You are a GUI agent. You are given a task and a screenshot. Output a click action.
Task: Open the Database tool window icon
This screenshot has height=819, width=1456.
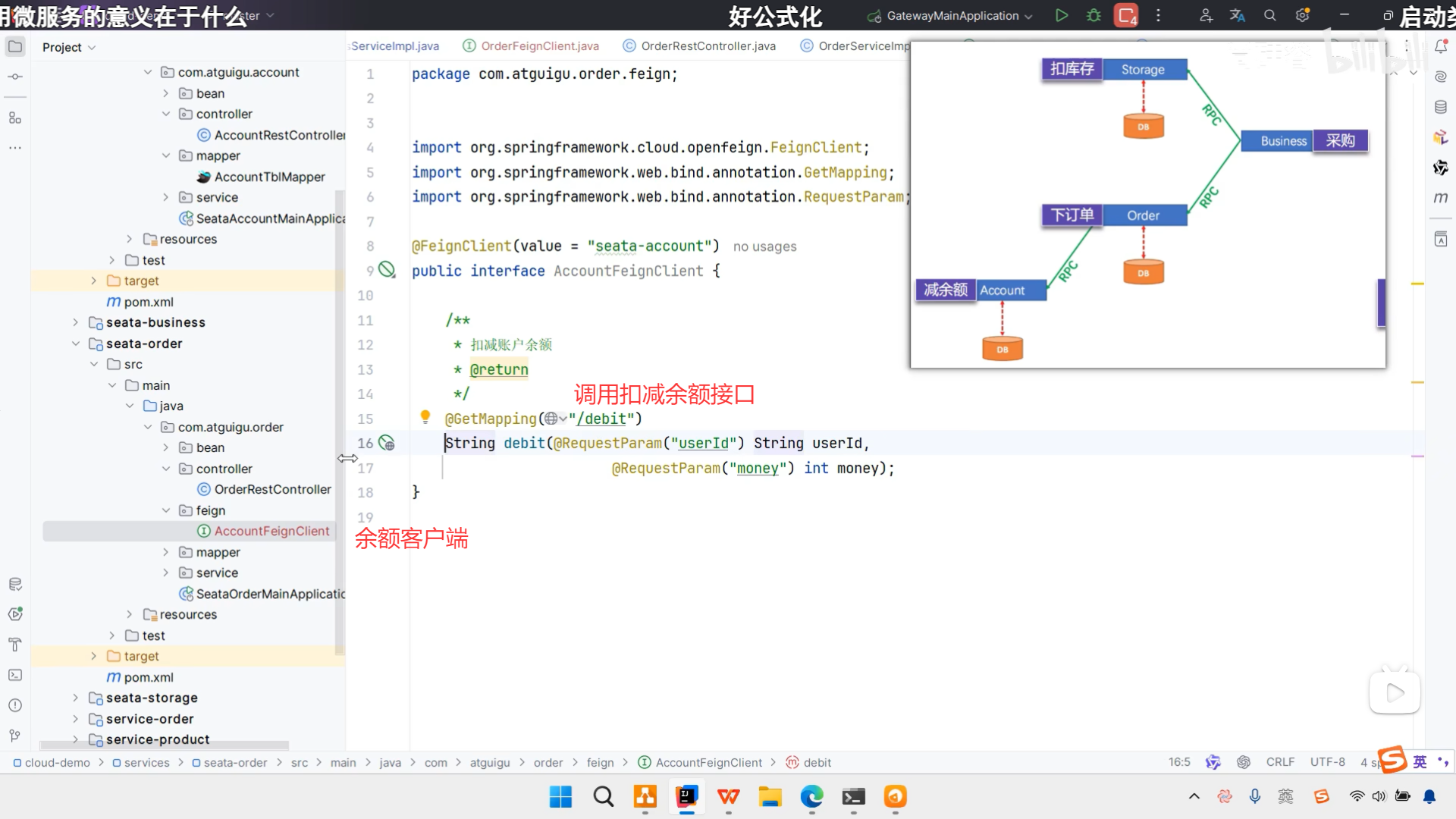1441,107
